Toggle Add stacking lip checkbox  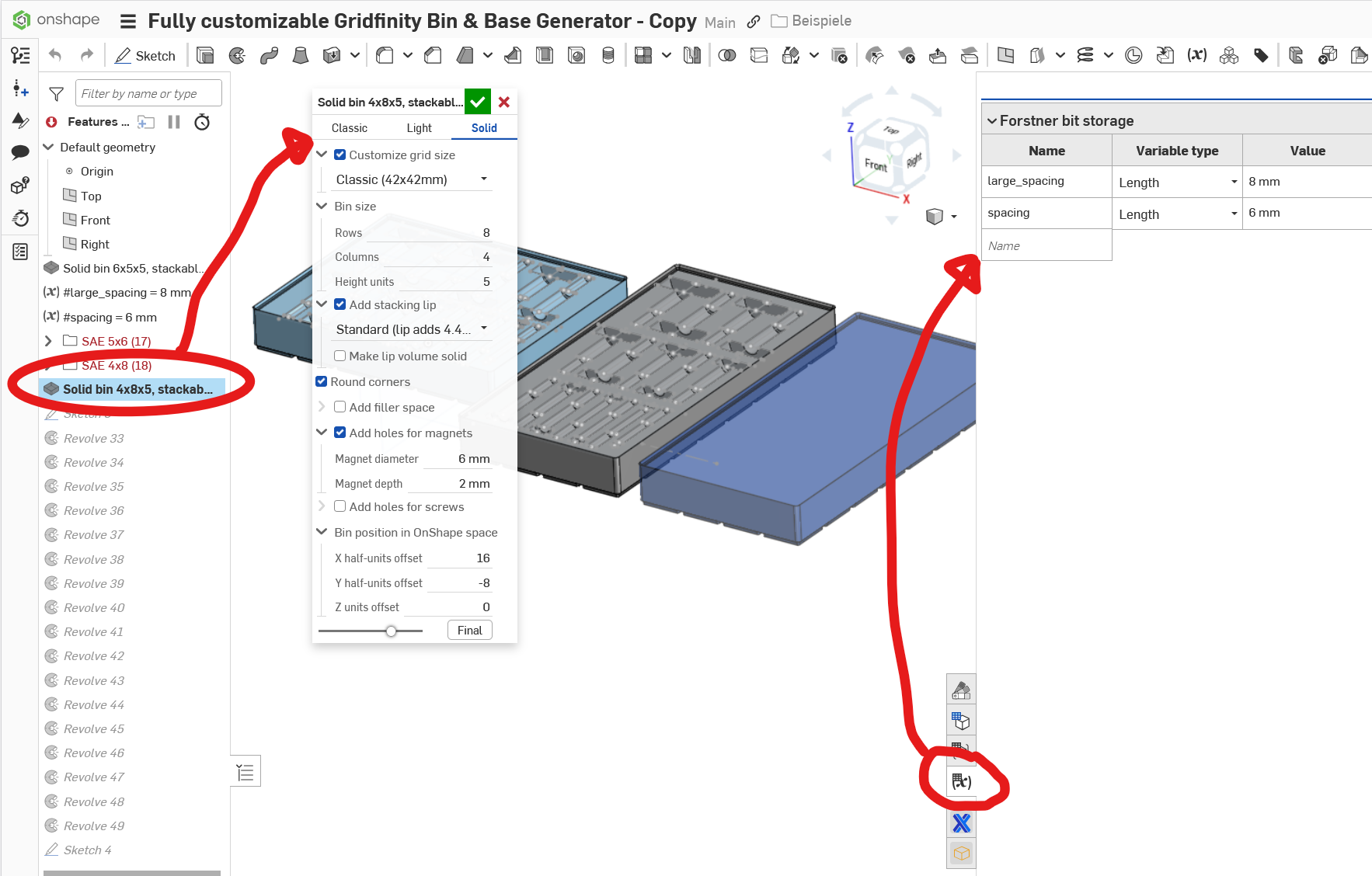coord(340,304)
